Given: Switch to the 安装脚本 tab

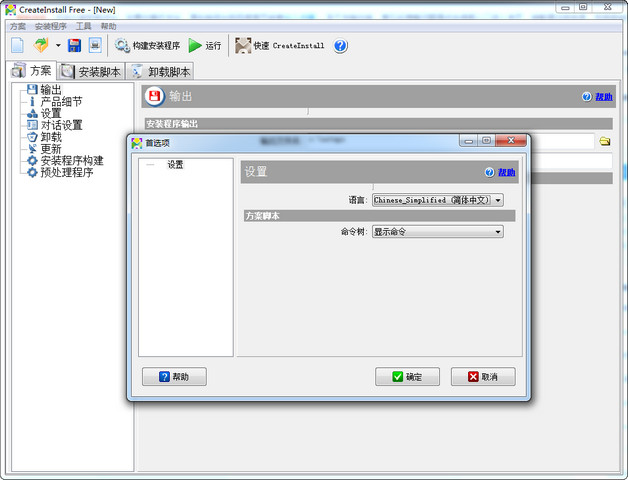Looking at the screenshot, I should tap(91, 72).
